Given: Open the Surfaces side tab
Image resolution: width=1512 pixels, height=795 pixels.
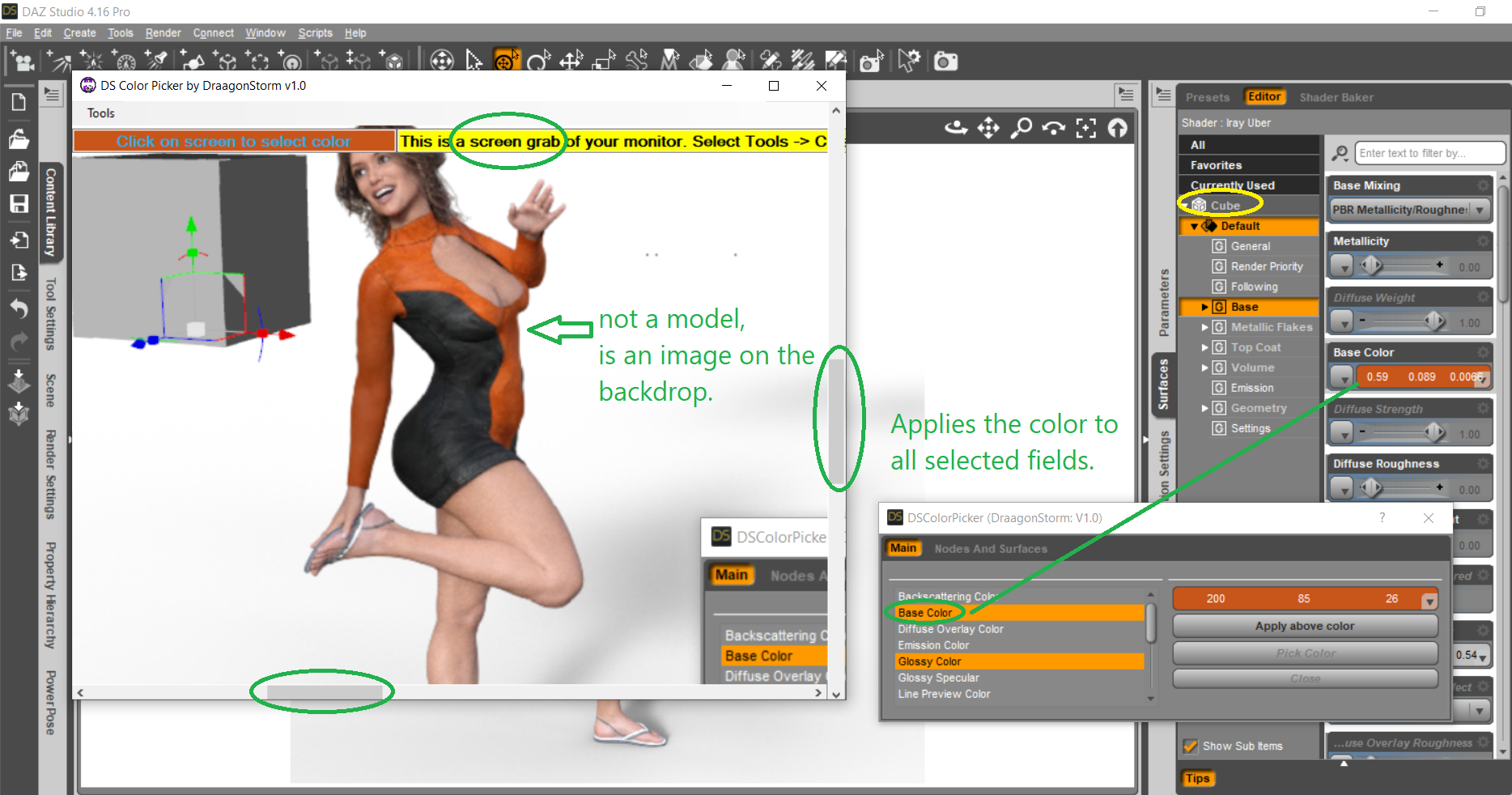Looking at the screenshot, I should point(1163,385).
